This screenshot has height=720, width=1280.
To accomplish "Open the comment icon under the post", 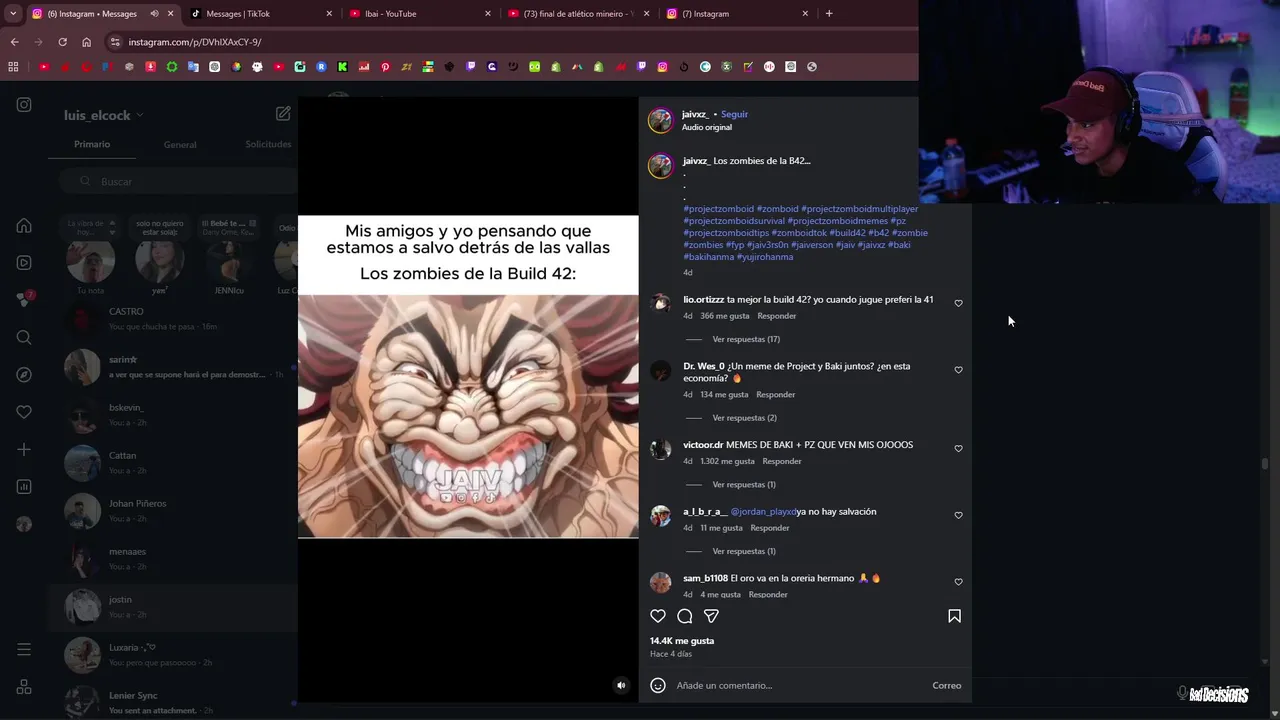I will [685, 616].
